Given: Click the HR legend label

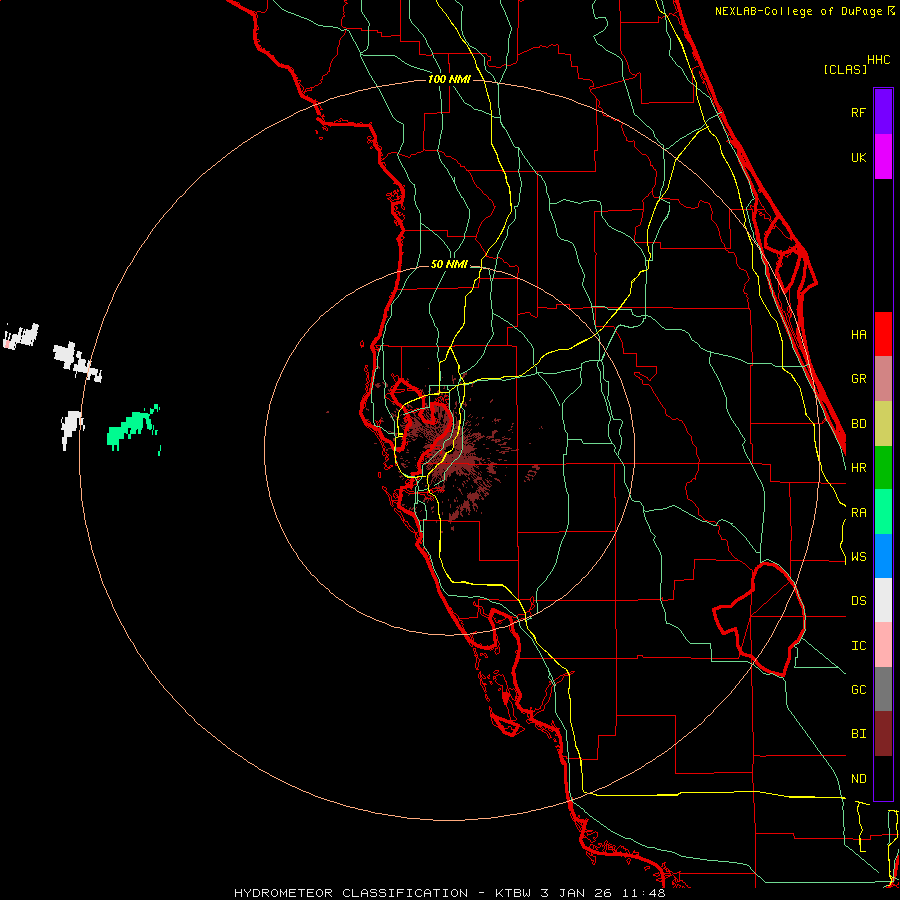Looking at the screenshot, I should (x=858, y=468).
